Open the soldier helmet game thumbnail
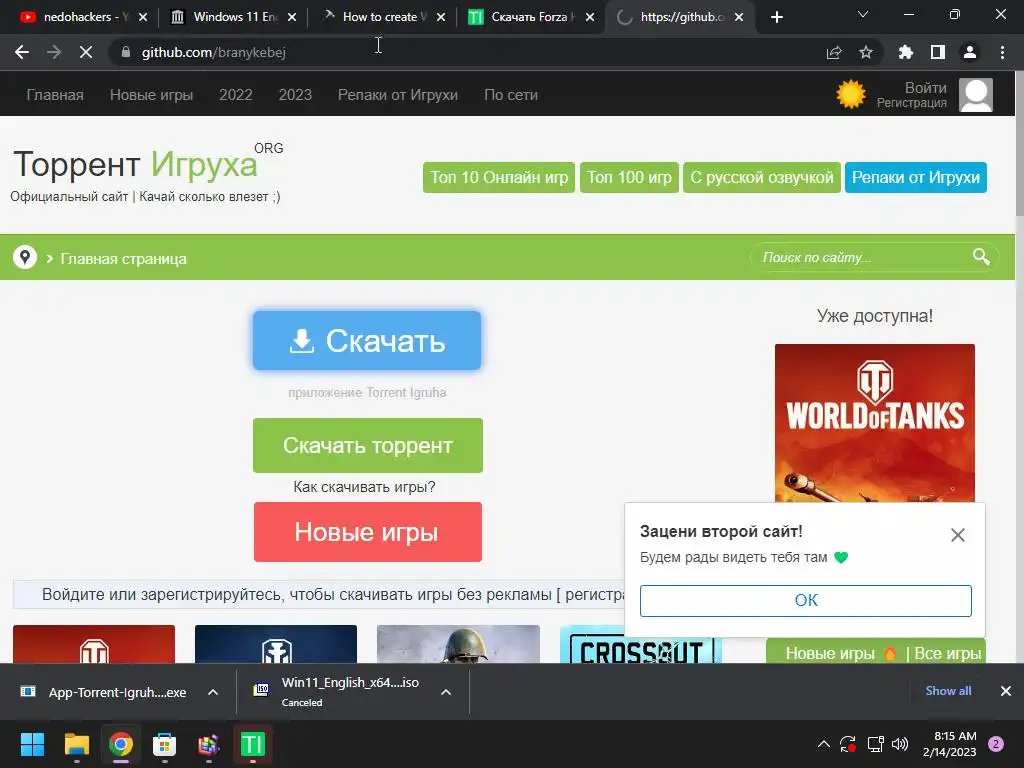1024x768 pixels. [458, 645]
